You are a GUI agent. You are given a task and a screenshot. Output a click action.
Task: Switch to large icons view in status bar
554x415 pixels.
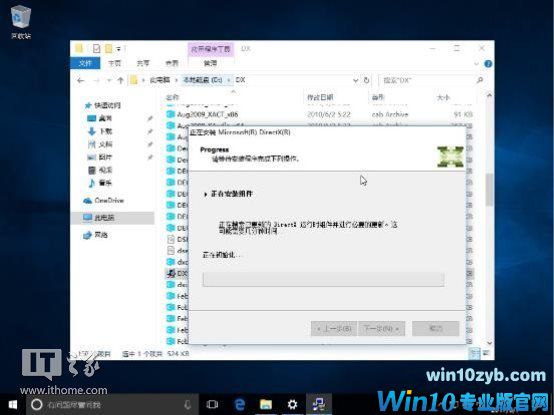(x=486, y=352)
